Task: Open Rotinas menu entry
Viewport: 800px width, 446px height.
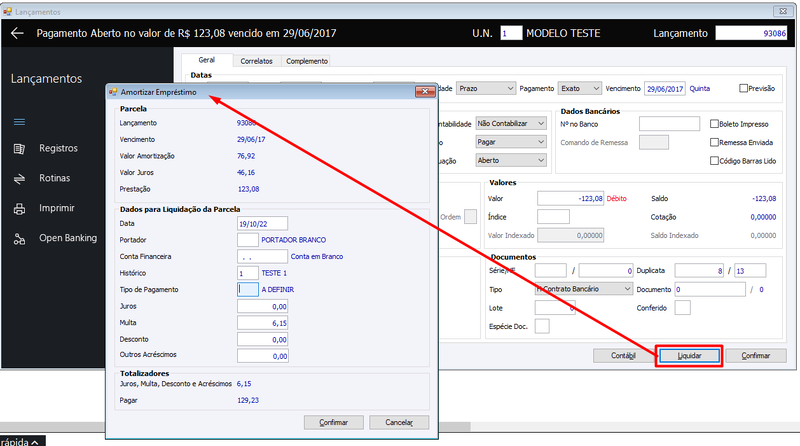Action: point(55,178)
